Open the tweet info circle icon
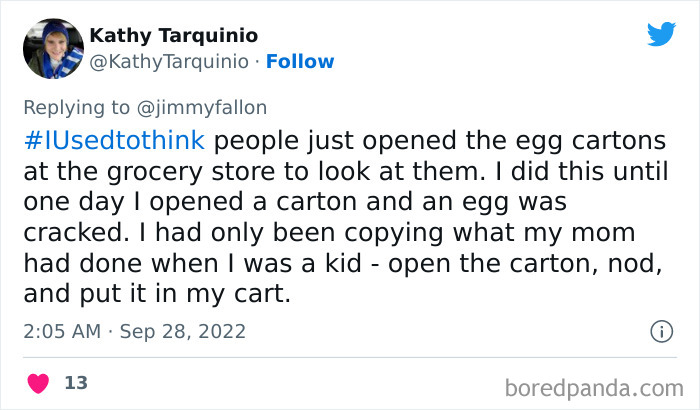This screenshot has width=700, height=410. 660,331
